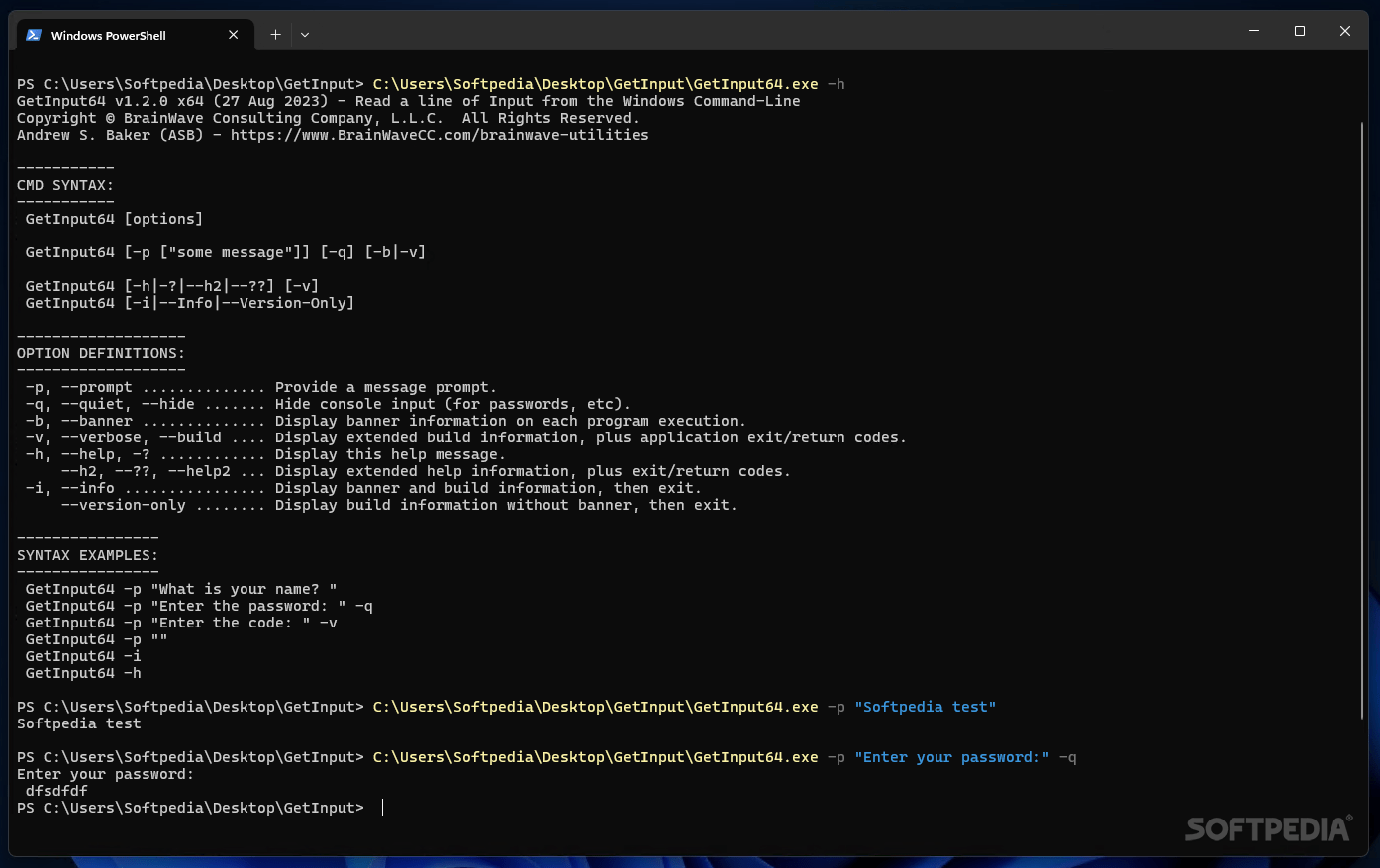Viewport: 1380px width, 868px height.
Task: Click the '"Softpedia test"' command argument
Action: [926, 707]
